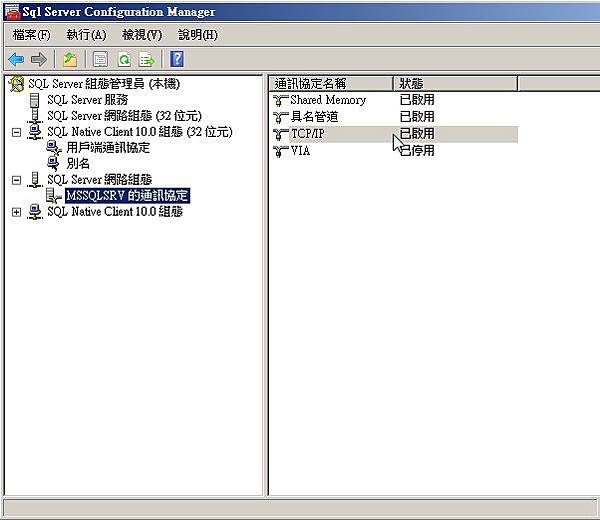Sort by the 狀態 column header
The image size is (600, 520).
click(455, 83)
